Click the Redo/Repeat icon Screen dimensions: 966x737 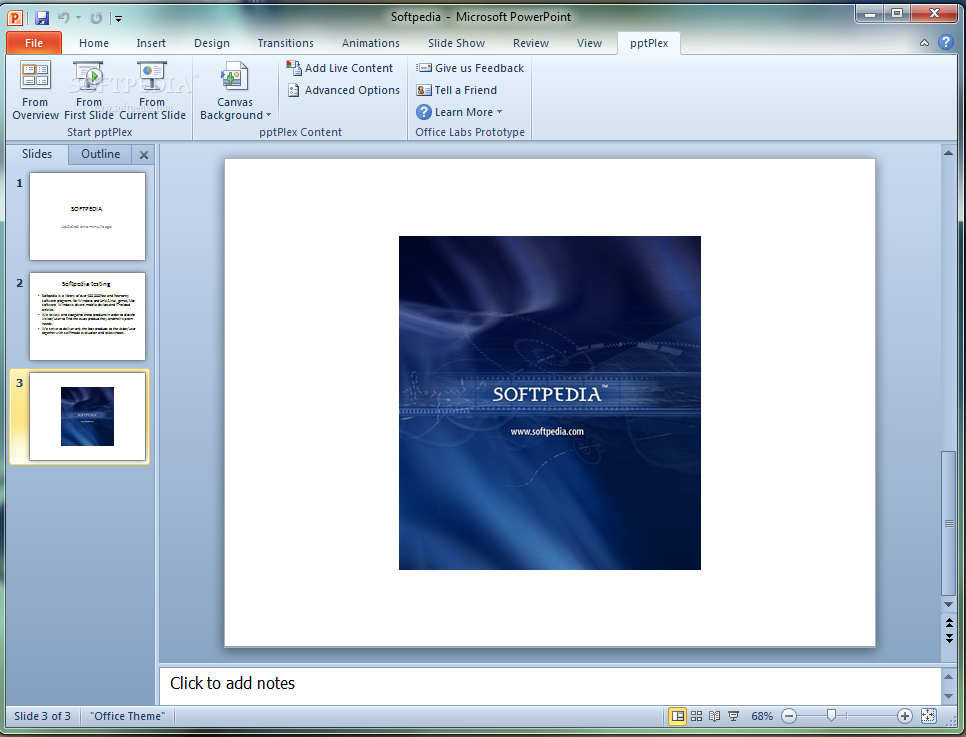pyautogui.click(x=95, y=18)
